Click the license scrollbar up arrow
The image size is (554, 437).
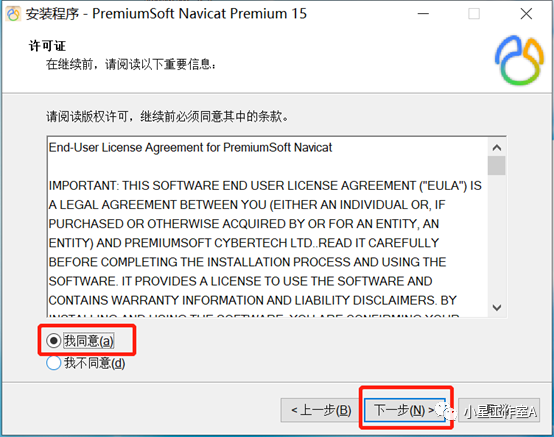[497, 147]
